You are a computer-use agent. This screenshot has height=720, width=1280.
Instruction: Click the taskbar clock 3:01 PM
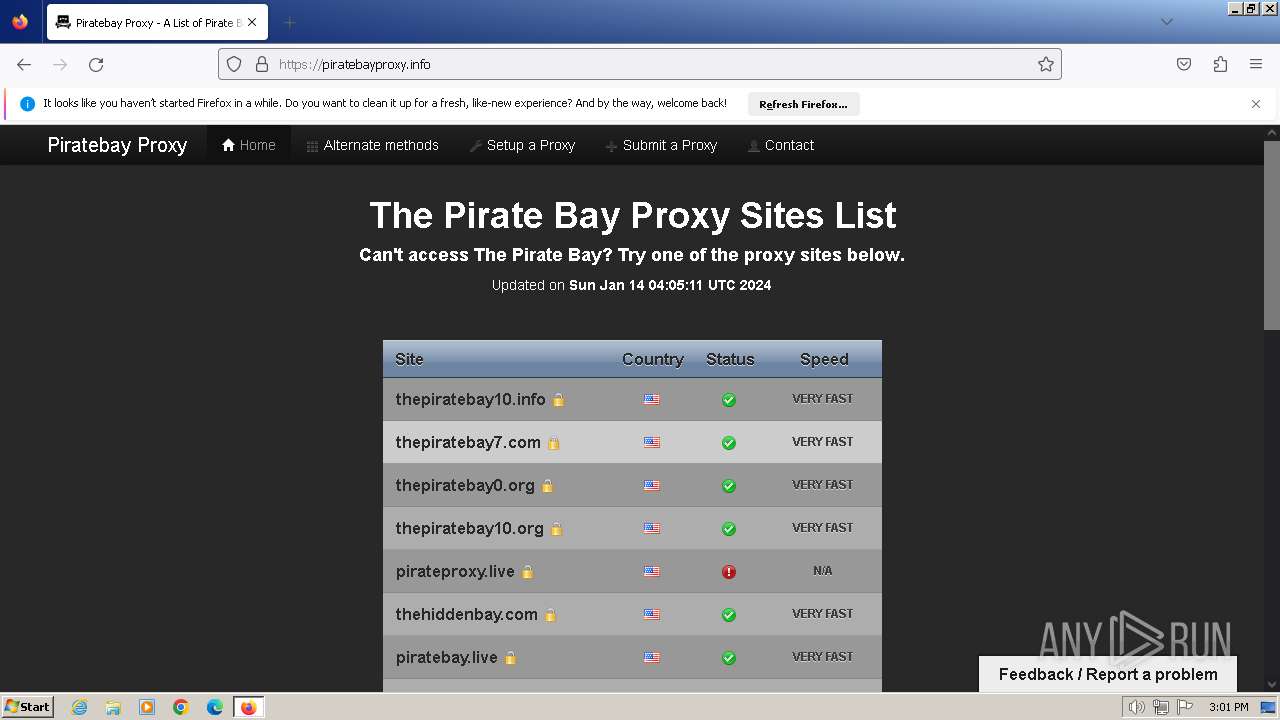coord(1228,707)
